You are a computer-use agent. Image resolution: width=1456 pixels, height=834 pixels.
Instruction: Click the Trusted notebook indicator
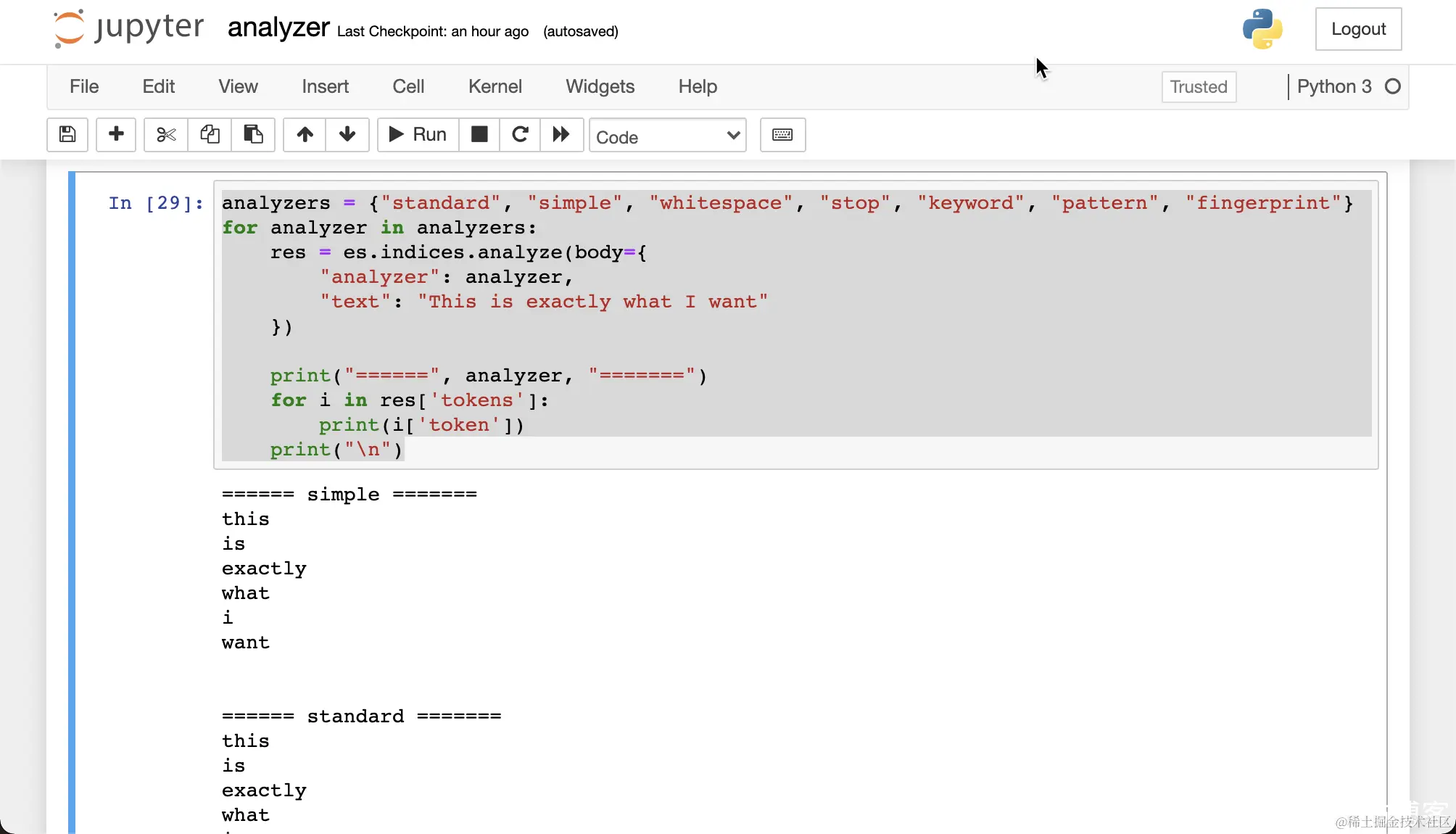(x=1198, y=87)
